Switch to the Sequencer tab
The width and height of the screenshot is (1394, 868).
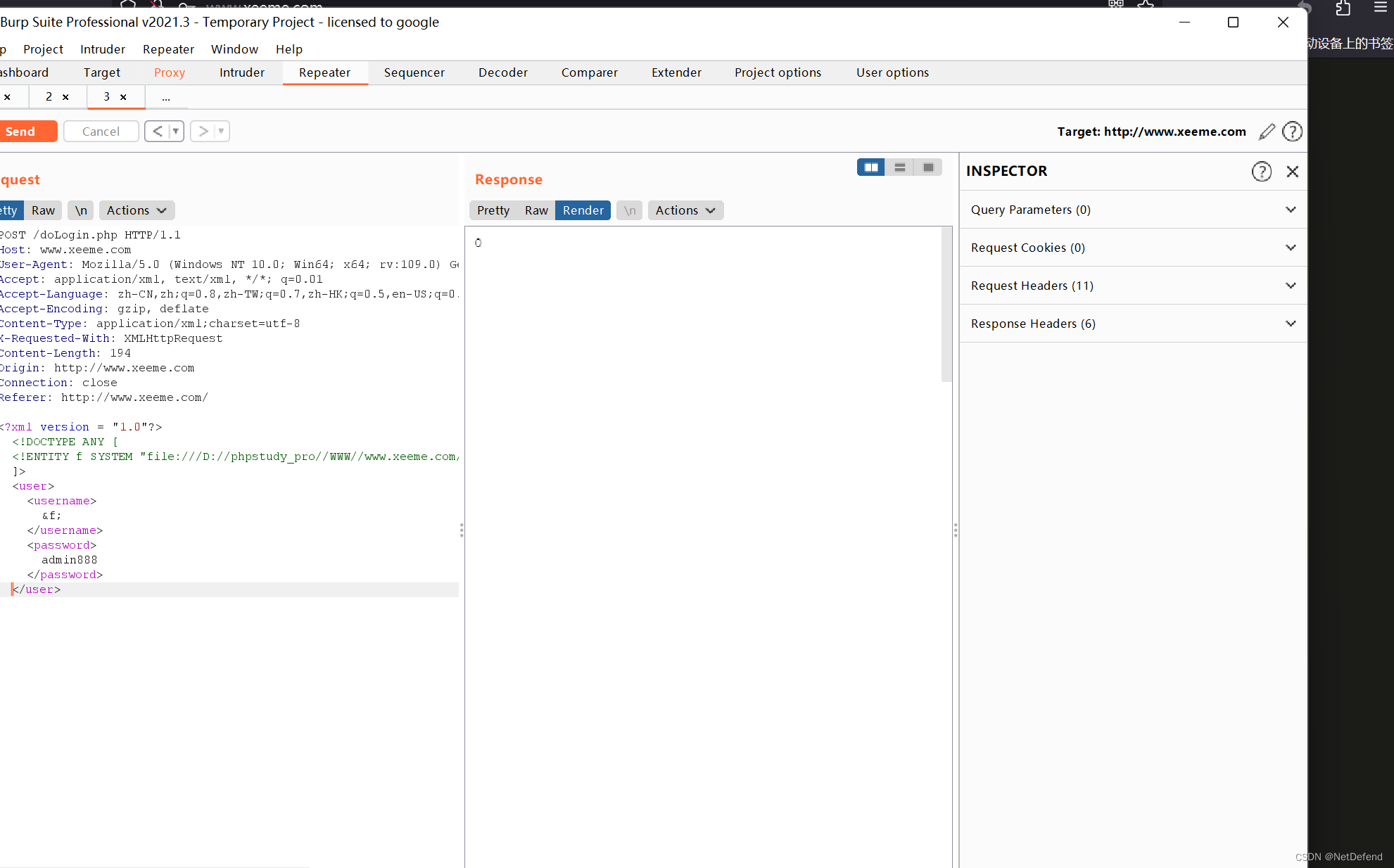(414, 72)
